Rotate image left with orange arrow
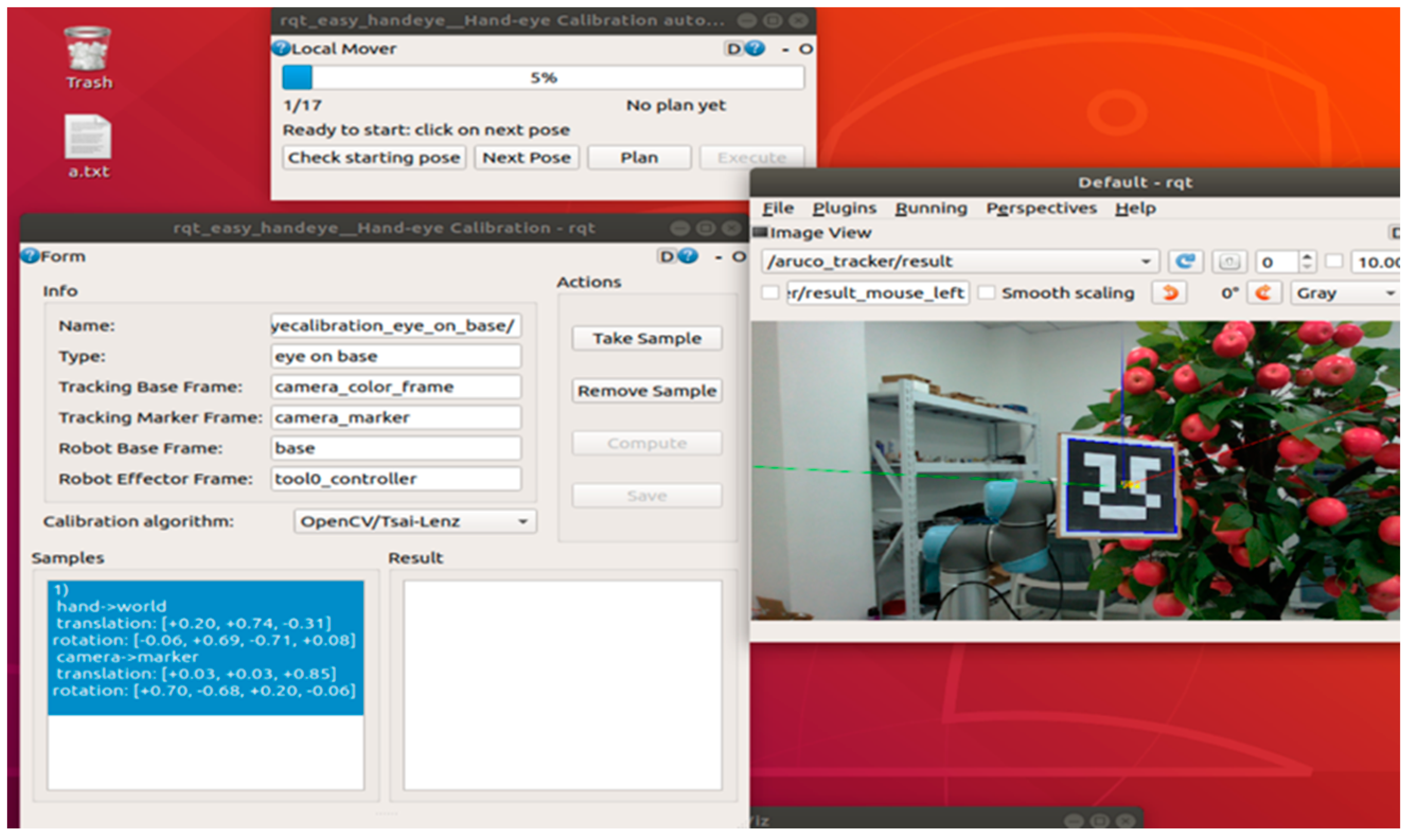 pos(1169,293)
